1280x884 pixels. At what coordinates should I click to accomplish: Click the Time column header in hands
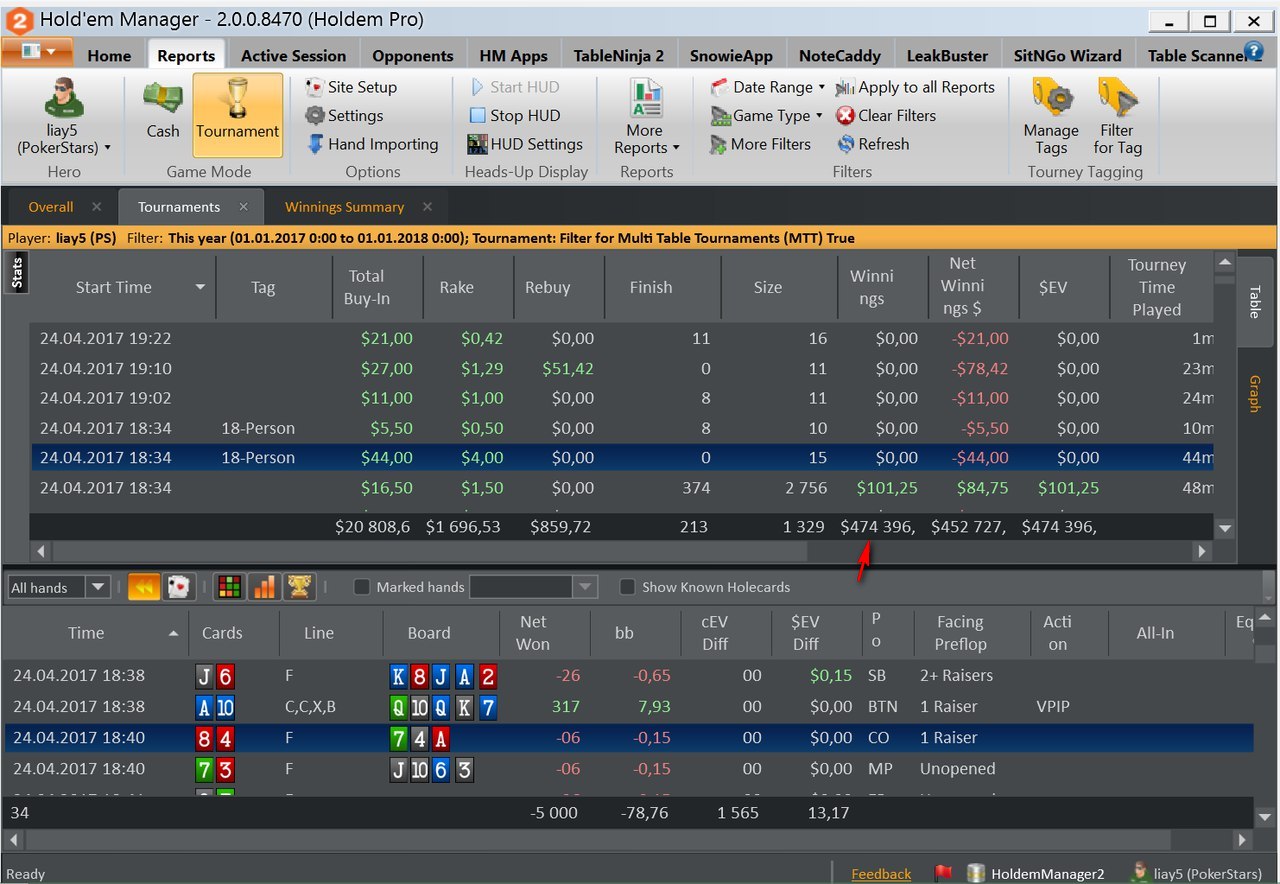86,633
